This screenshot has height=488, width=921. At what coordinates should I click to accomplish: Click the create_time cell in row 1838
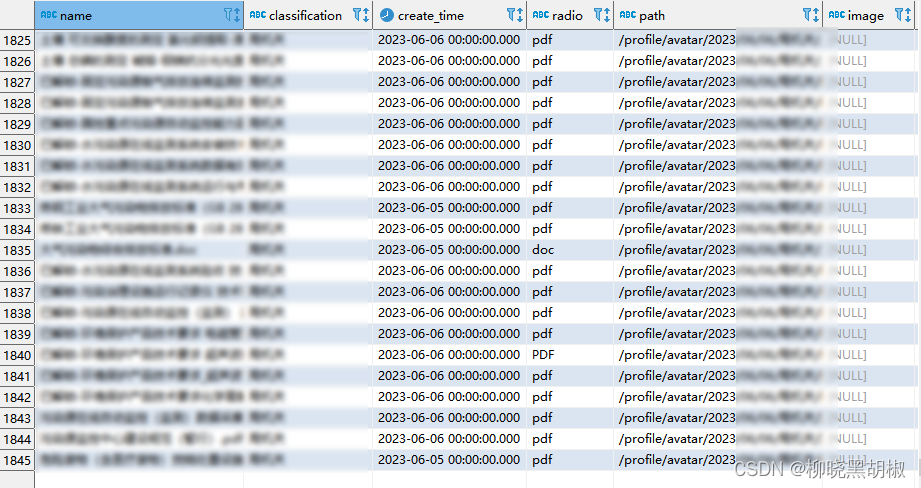450,313
